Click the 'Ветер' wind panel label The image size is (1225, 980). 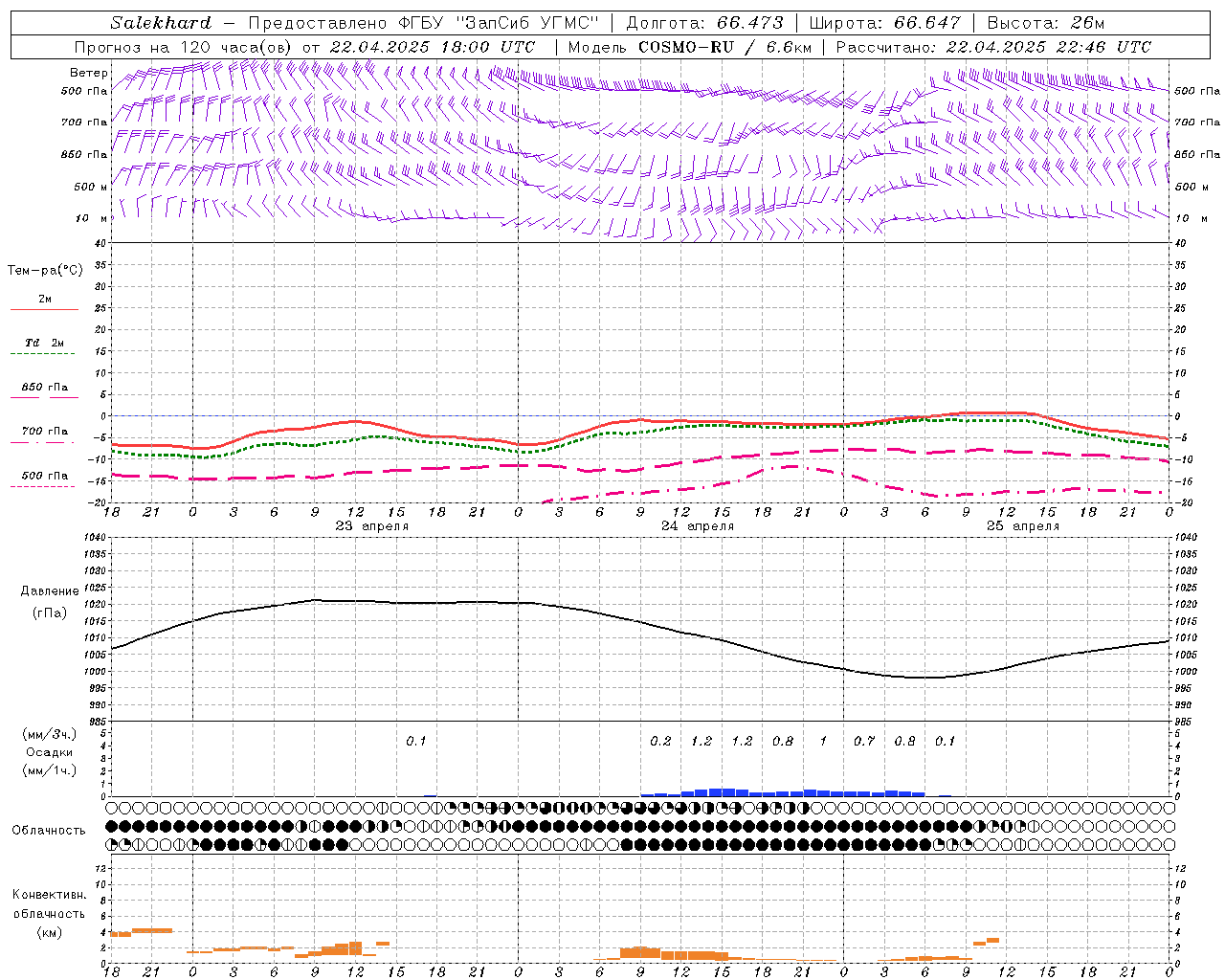click(88, 73)
